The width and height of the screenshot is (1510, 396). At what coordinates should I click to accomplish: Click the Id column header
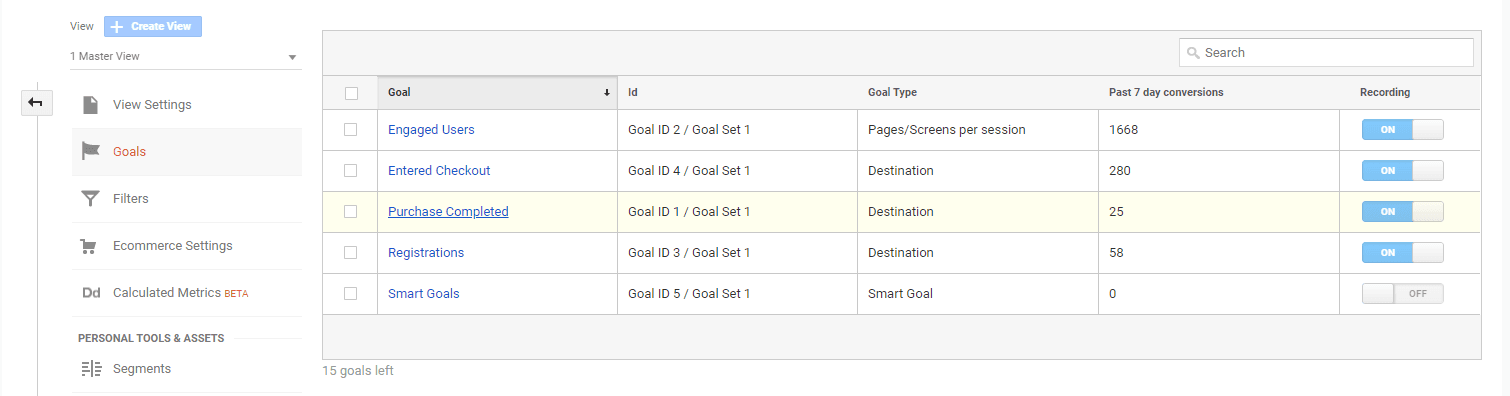coord(737,93)
